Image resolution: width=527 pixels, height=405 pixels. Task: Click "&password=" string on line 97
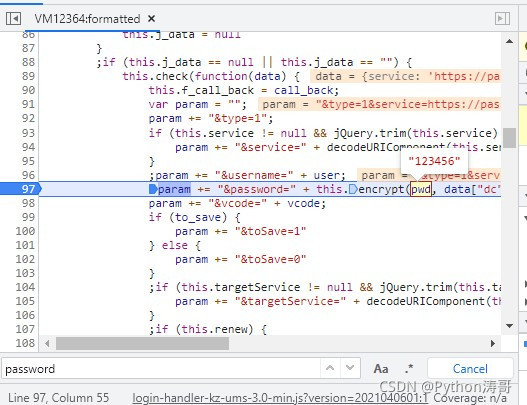click(x=257, y=189)
